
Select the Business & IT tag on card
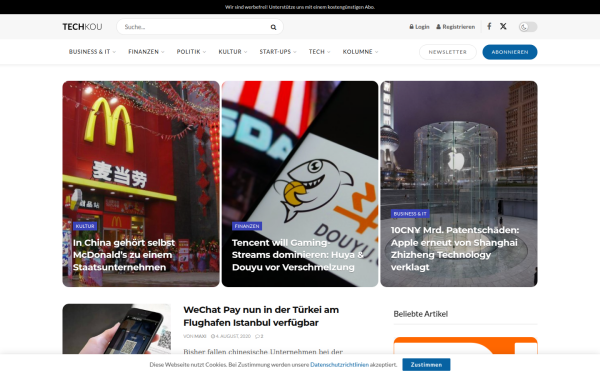410,214
